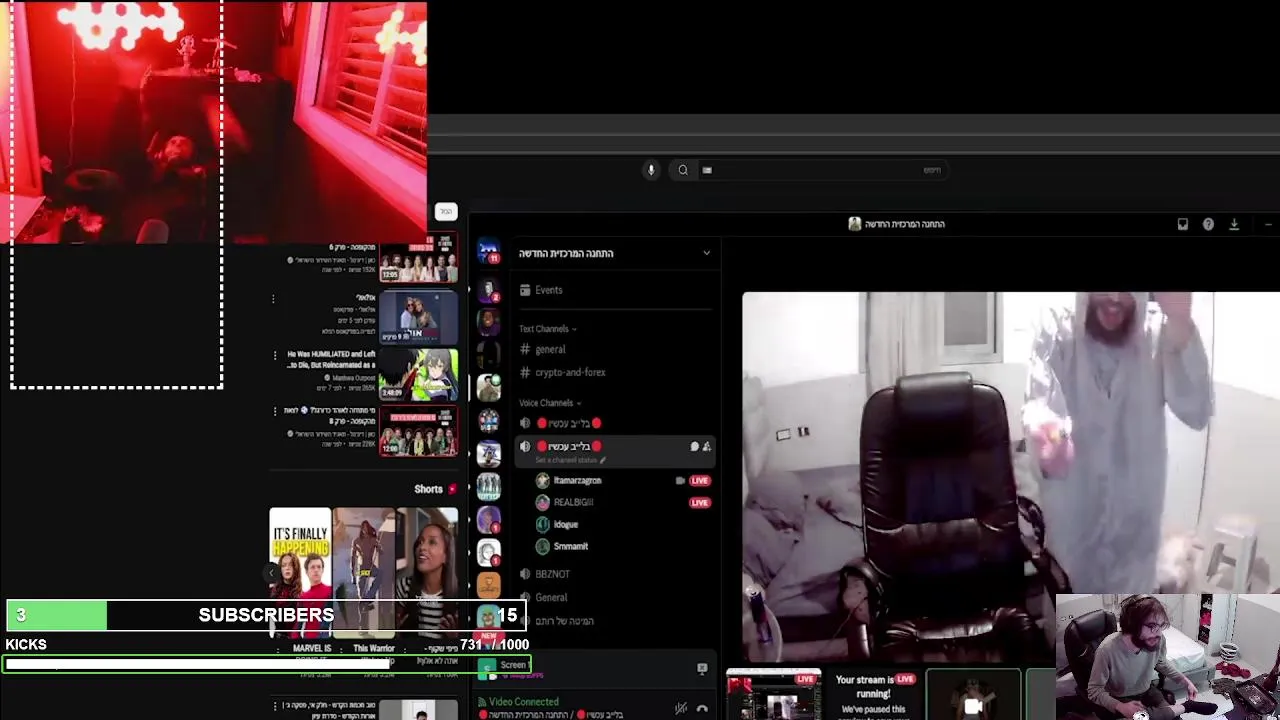Click disconnect phone icon in voice panel
This screenshot has height=720, width=1280.
(x=702, y=708)
